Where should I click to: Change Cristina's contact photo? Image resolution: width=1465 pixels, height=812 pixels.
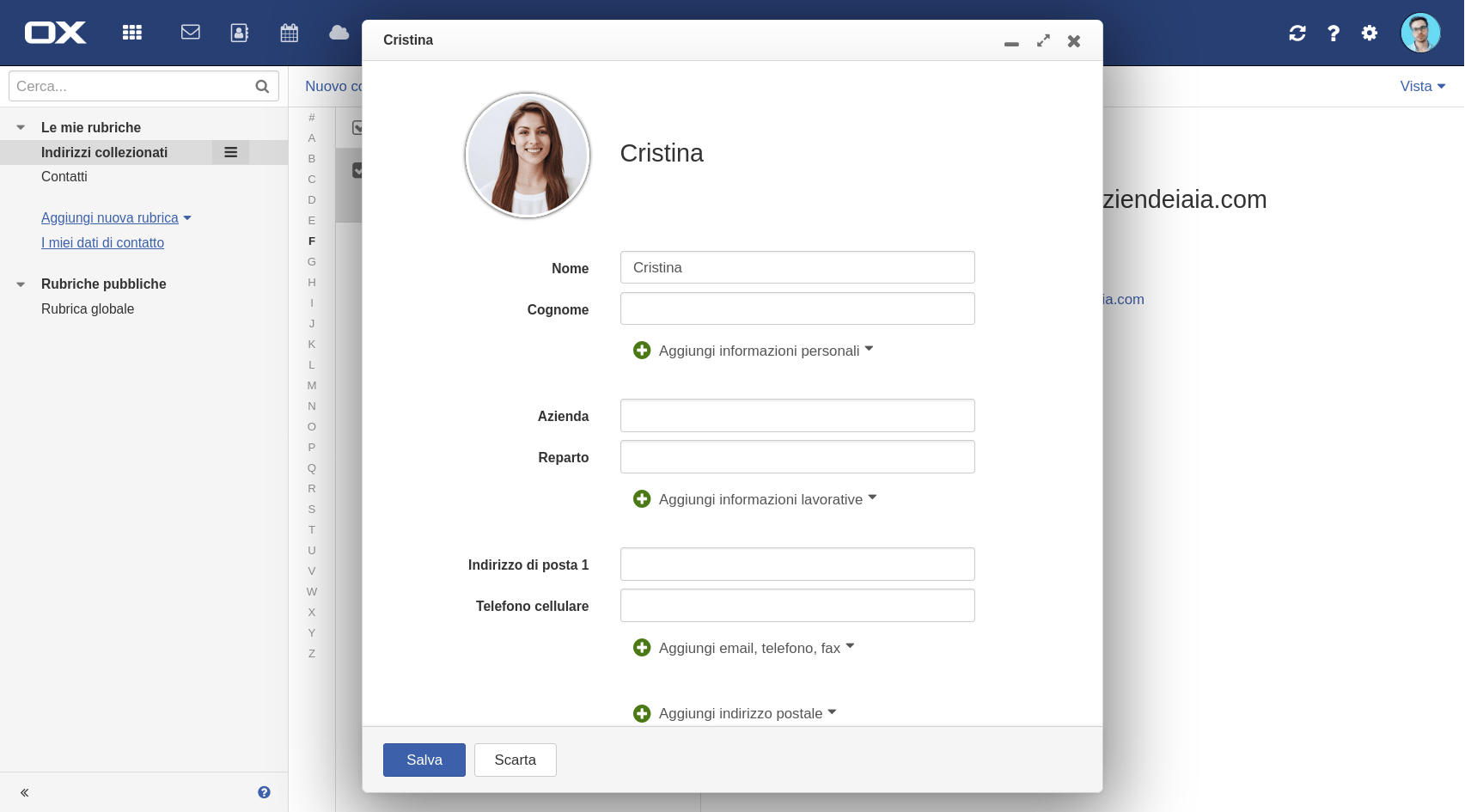[x=528, y=156]
